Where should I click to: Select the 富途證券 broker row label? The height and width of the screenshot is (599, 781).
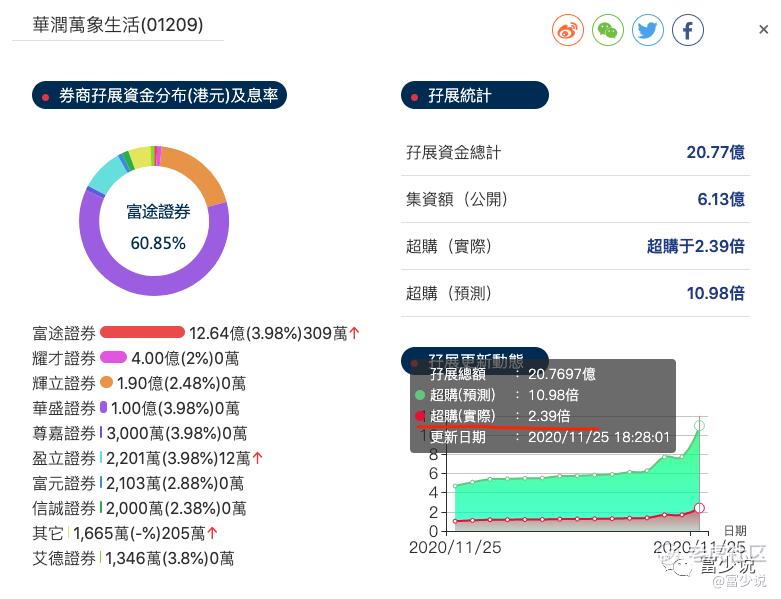pyautogui.click(x=64, y=333)
